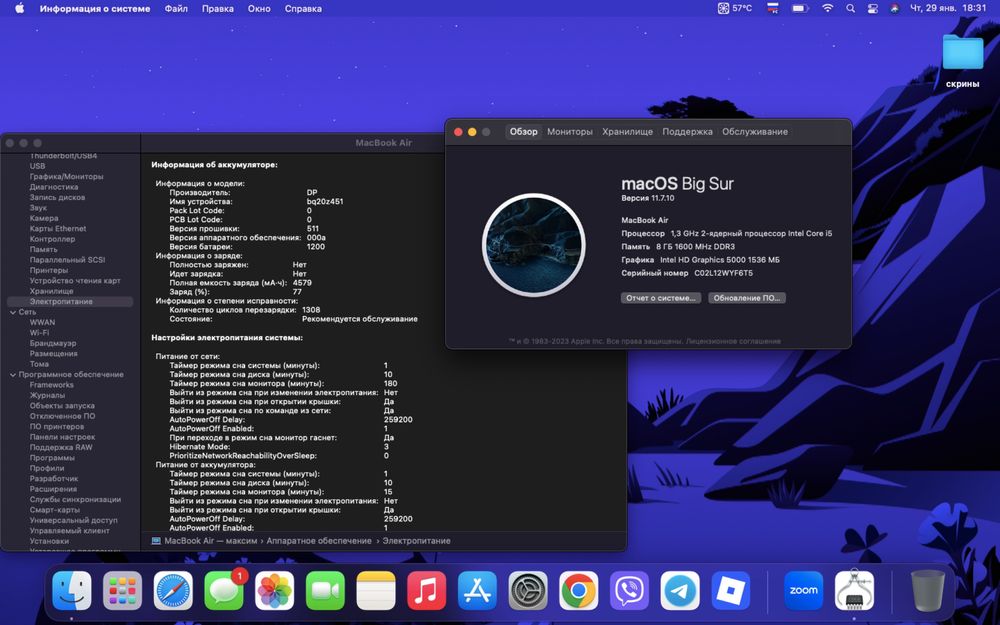Viewport: 1000px width, 625px height.
Task: Select Программы in the sidebar
Action: tap(52, 458)
